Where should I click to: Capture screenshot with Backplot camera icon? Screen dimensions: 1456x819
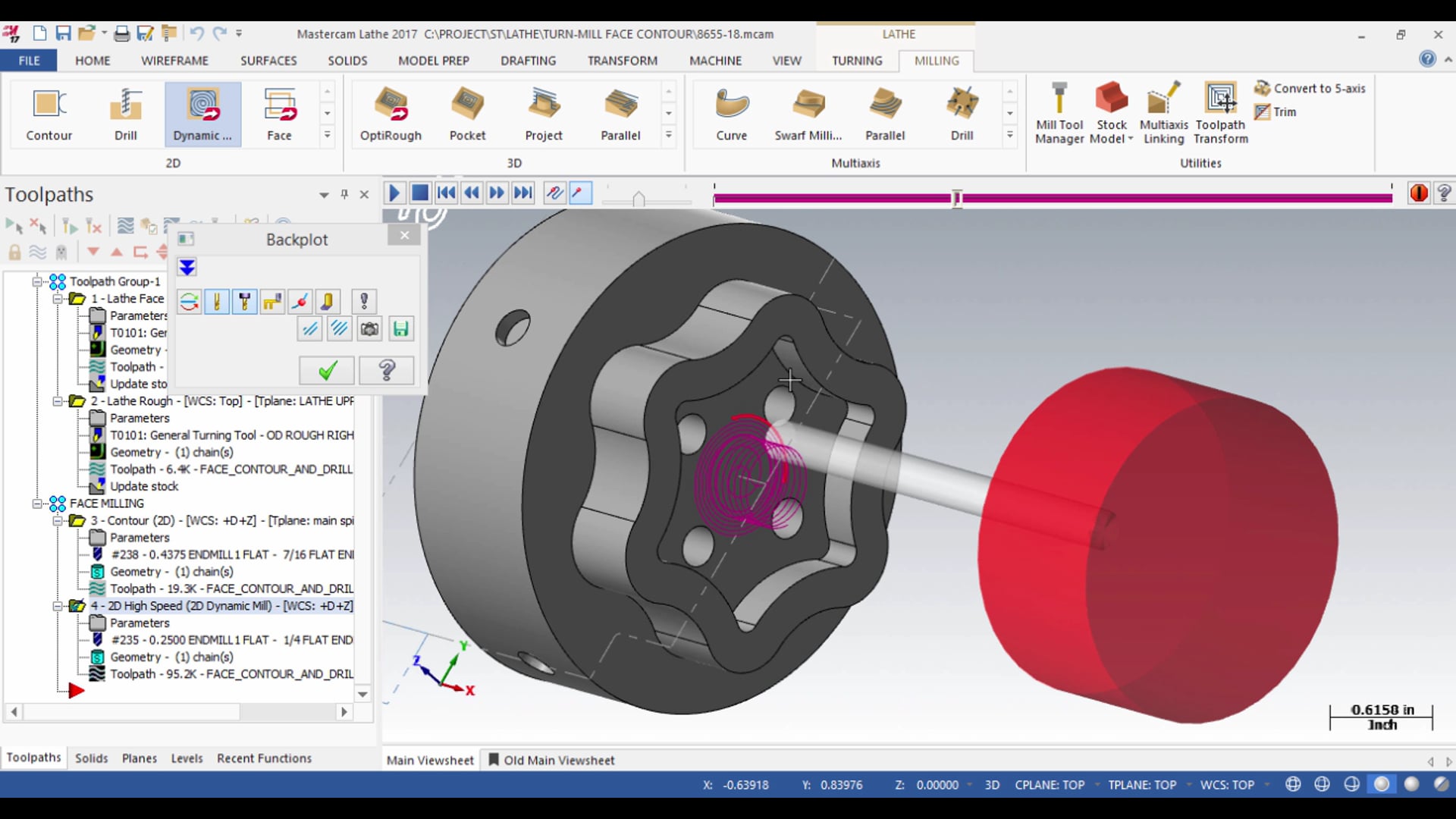[x=369, y=328]
